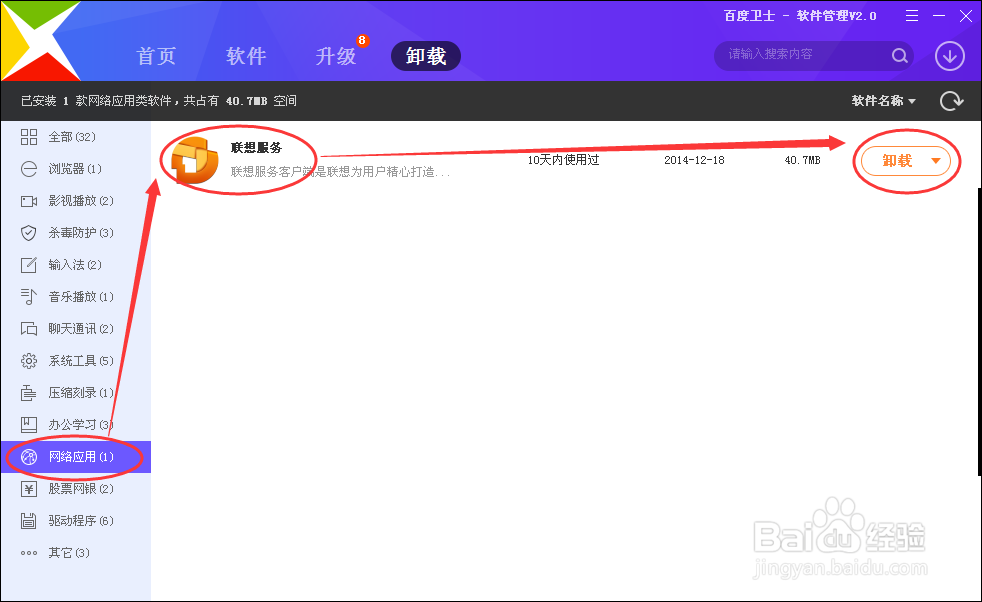The width and height of the screenshot is (982, 602).
Task: Open the 首页 home tab
Action: click(x=156, y=56)
